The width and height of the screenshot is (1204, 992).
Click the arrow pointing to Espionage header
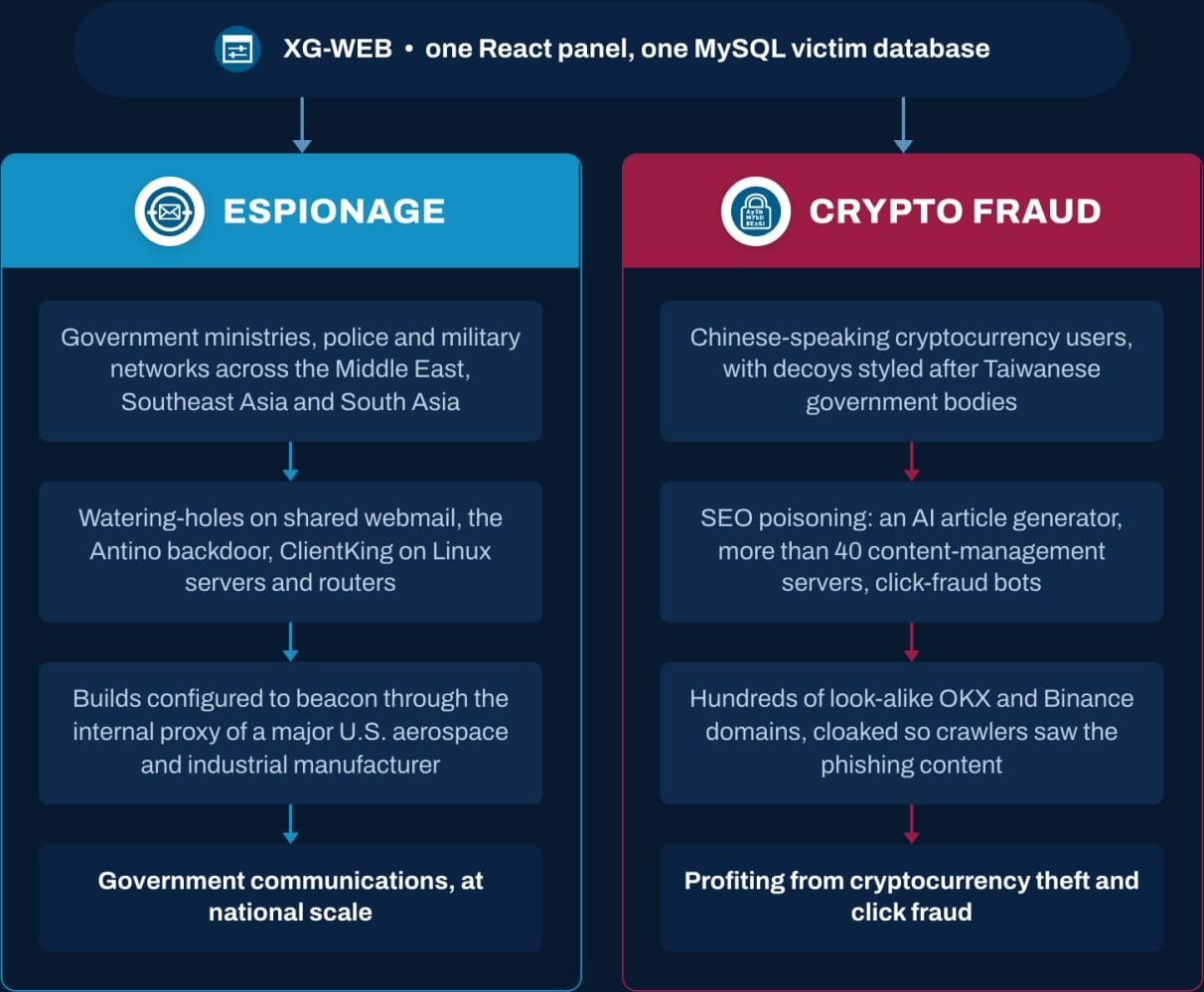[x=302, y=124]
